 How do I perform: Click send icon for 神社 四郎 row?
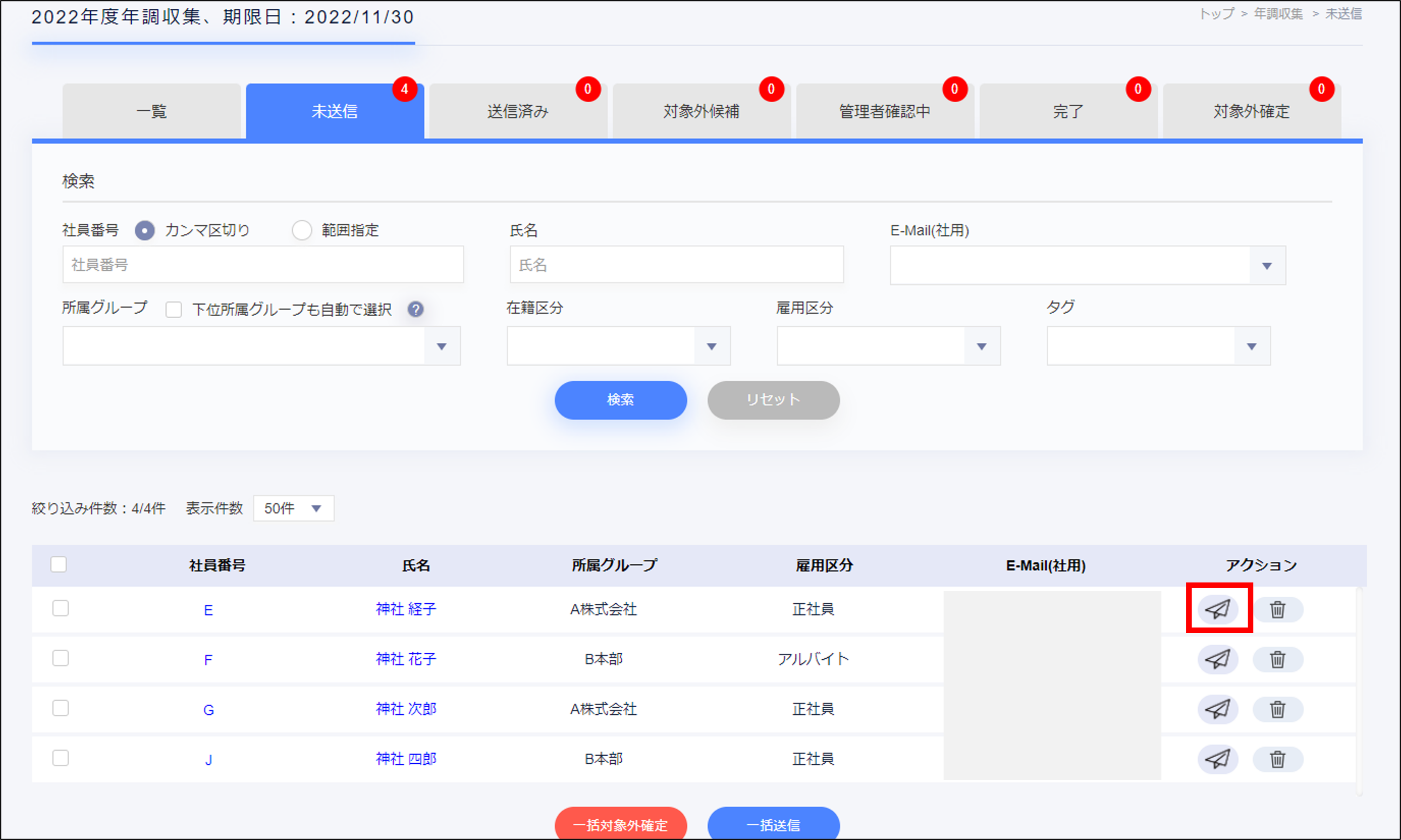point(1217,759)
